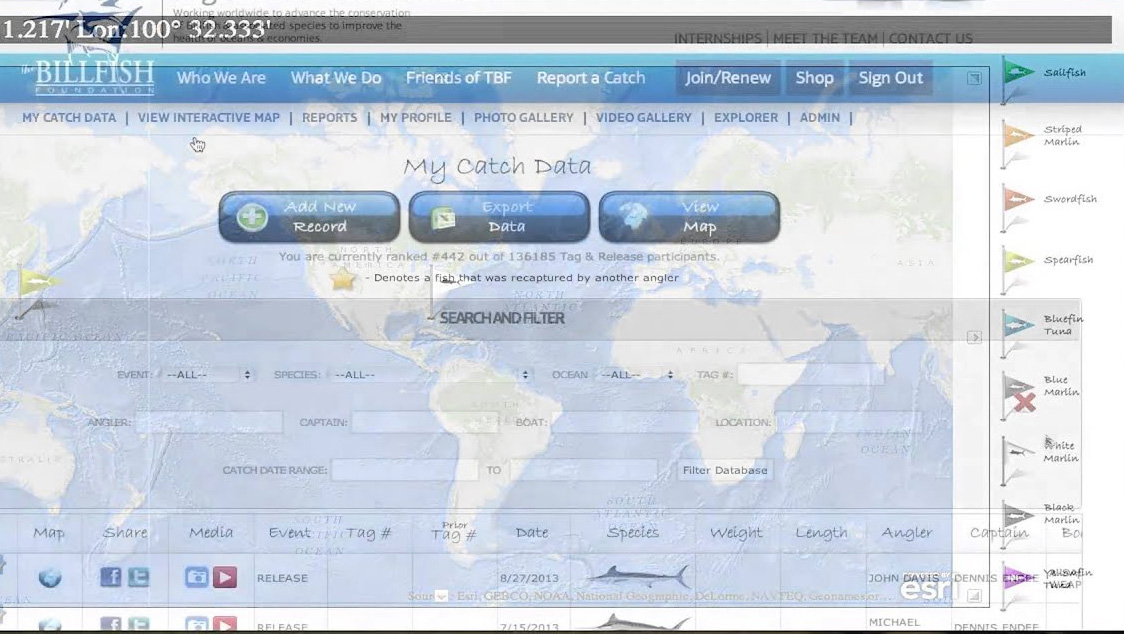Play the video media icon in first row

coord(225,577)
